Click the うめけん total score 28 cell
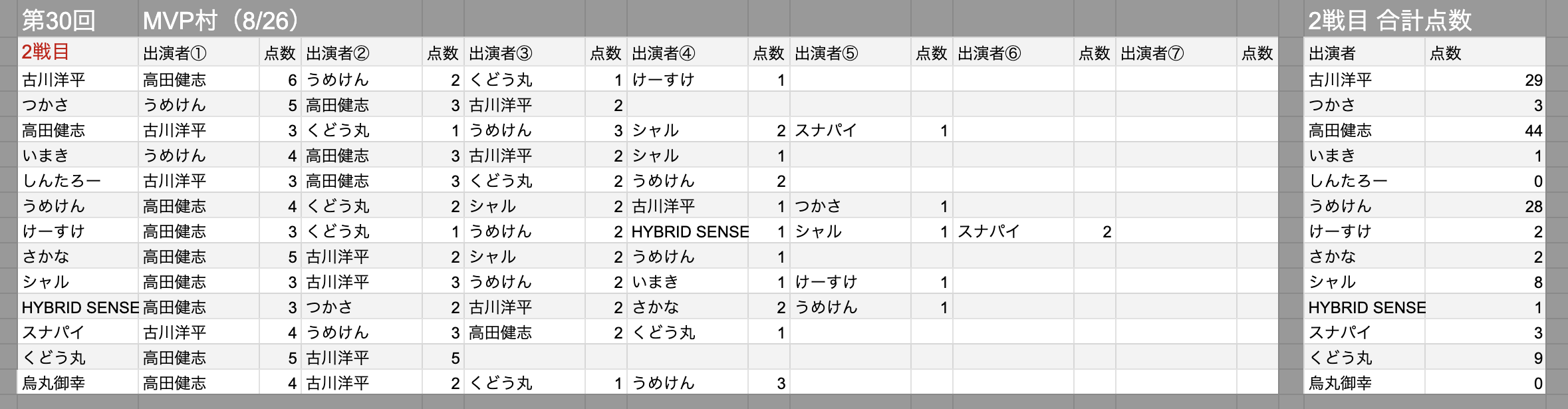The image size is (1568, 409). (x=1485, y=206)
